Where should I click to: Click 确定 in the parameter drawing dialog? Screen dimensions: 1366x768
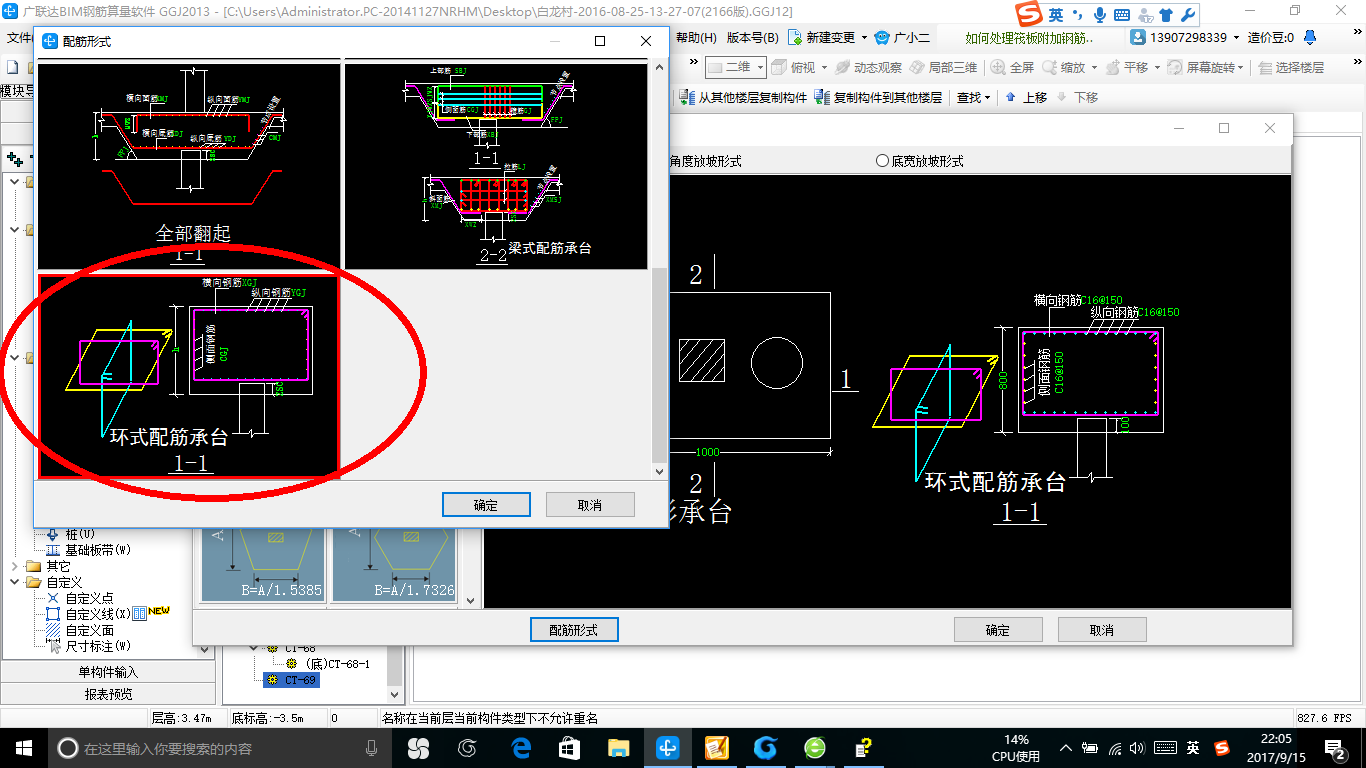[998, 630]
